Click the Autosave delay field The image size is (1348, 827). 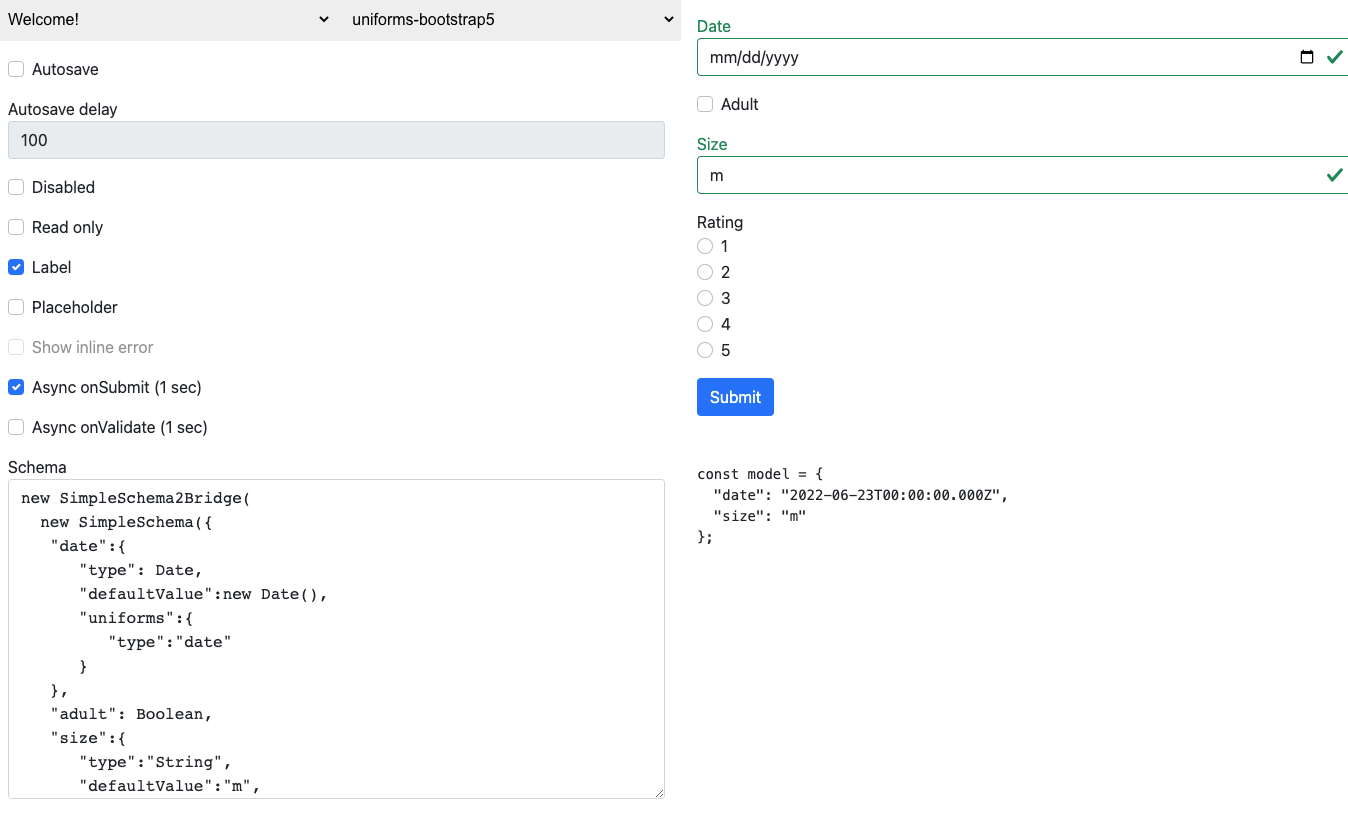336,140
